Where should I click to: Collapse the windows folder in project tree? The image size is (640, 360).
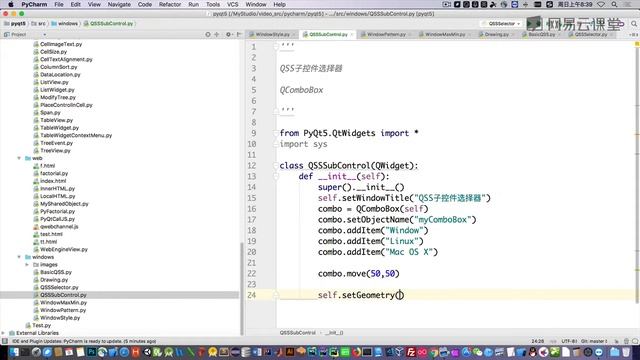pyautogui.click(x=19, y=257)
